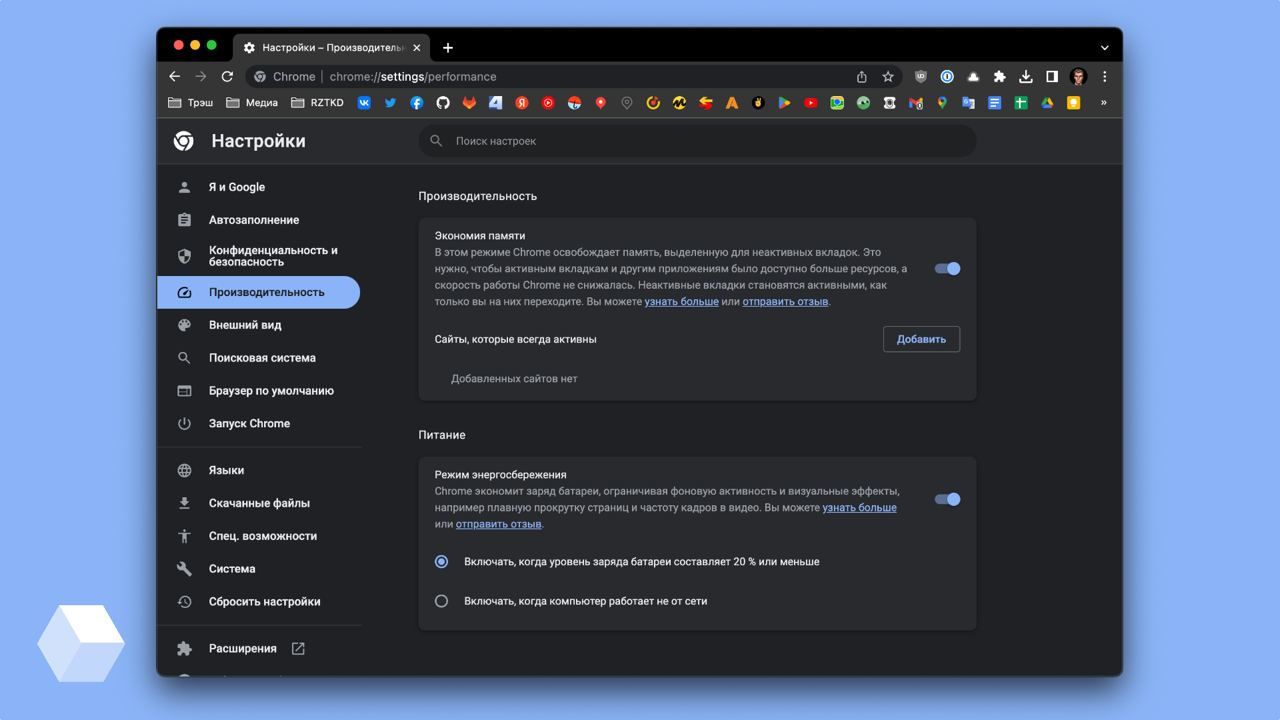
Task: Open Внешний вид settings
Action: point(258,325)
